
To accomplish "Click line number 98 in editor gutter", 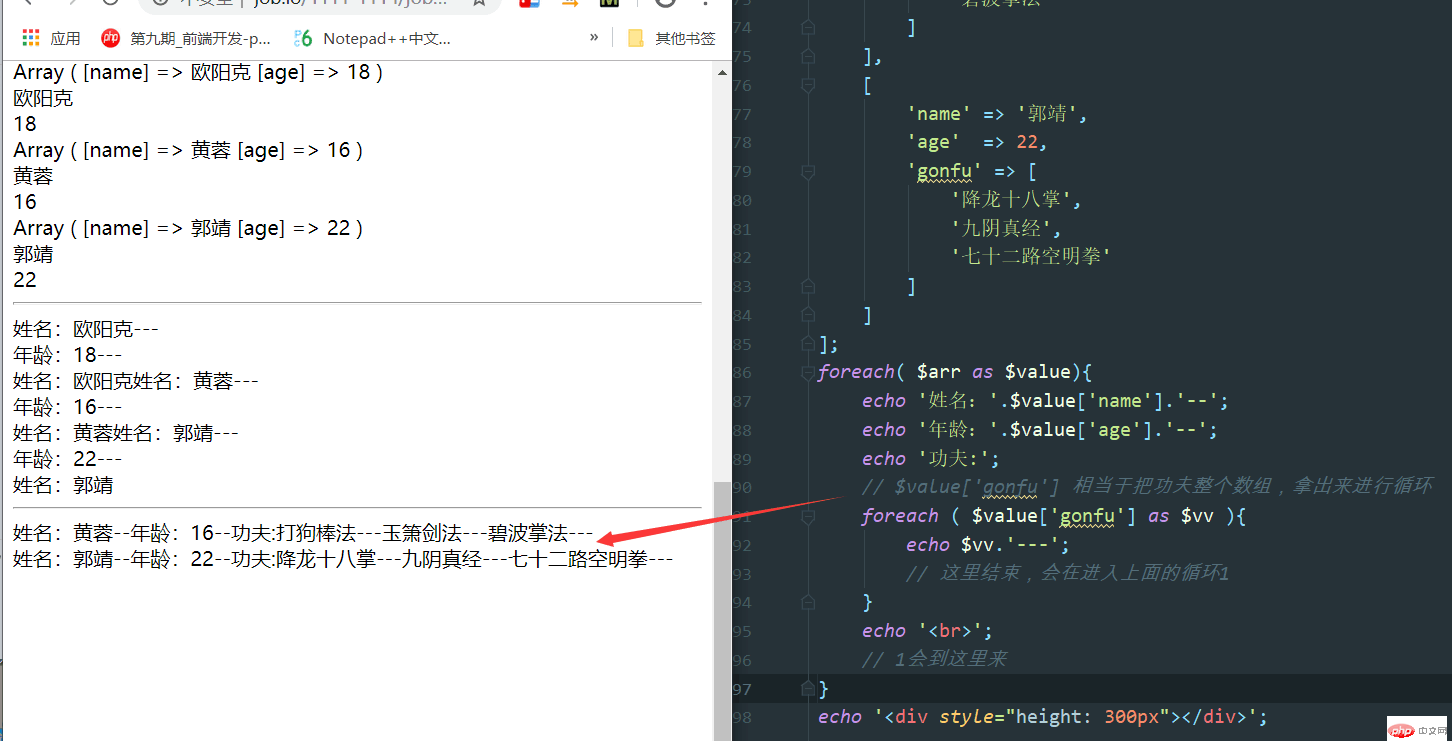I will click(x=741, y=717).
